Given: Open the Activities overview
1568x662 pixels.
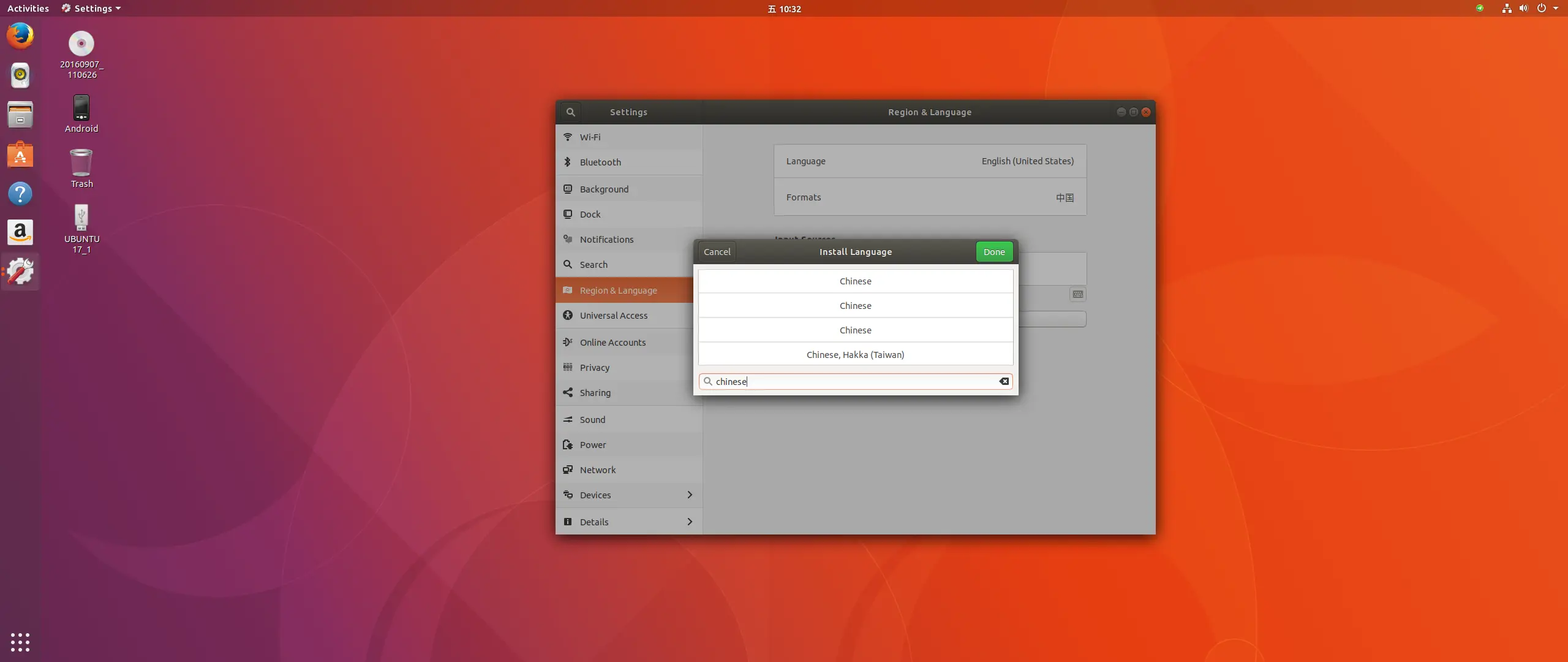Looking at the screenshot, I should click(x=28, y=8).
